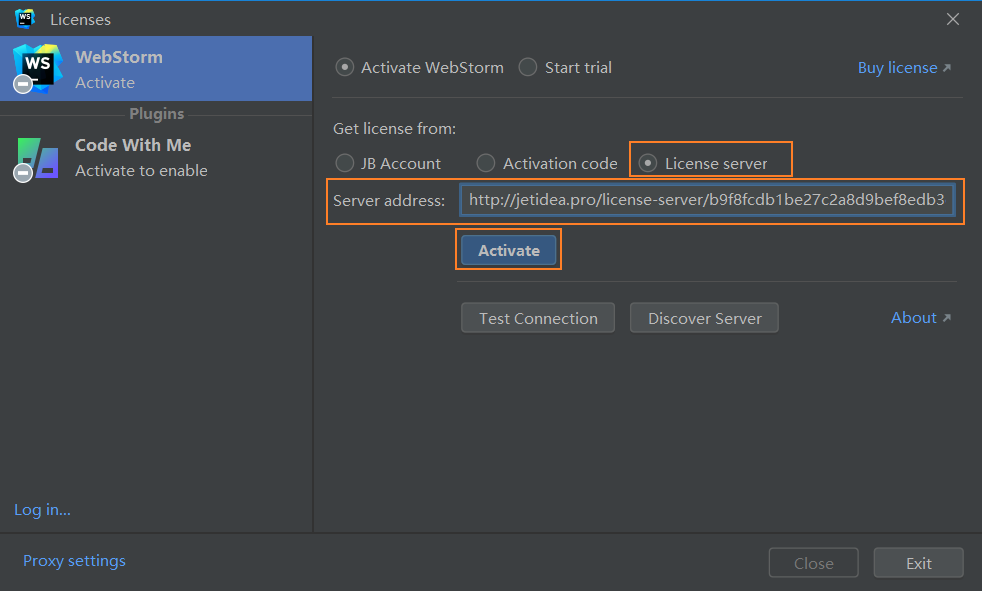Click the 'Plugins' section heading

point(157,114)
